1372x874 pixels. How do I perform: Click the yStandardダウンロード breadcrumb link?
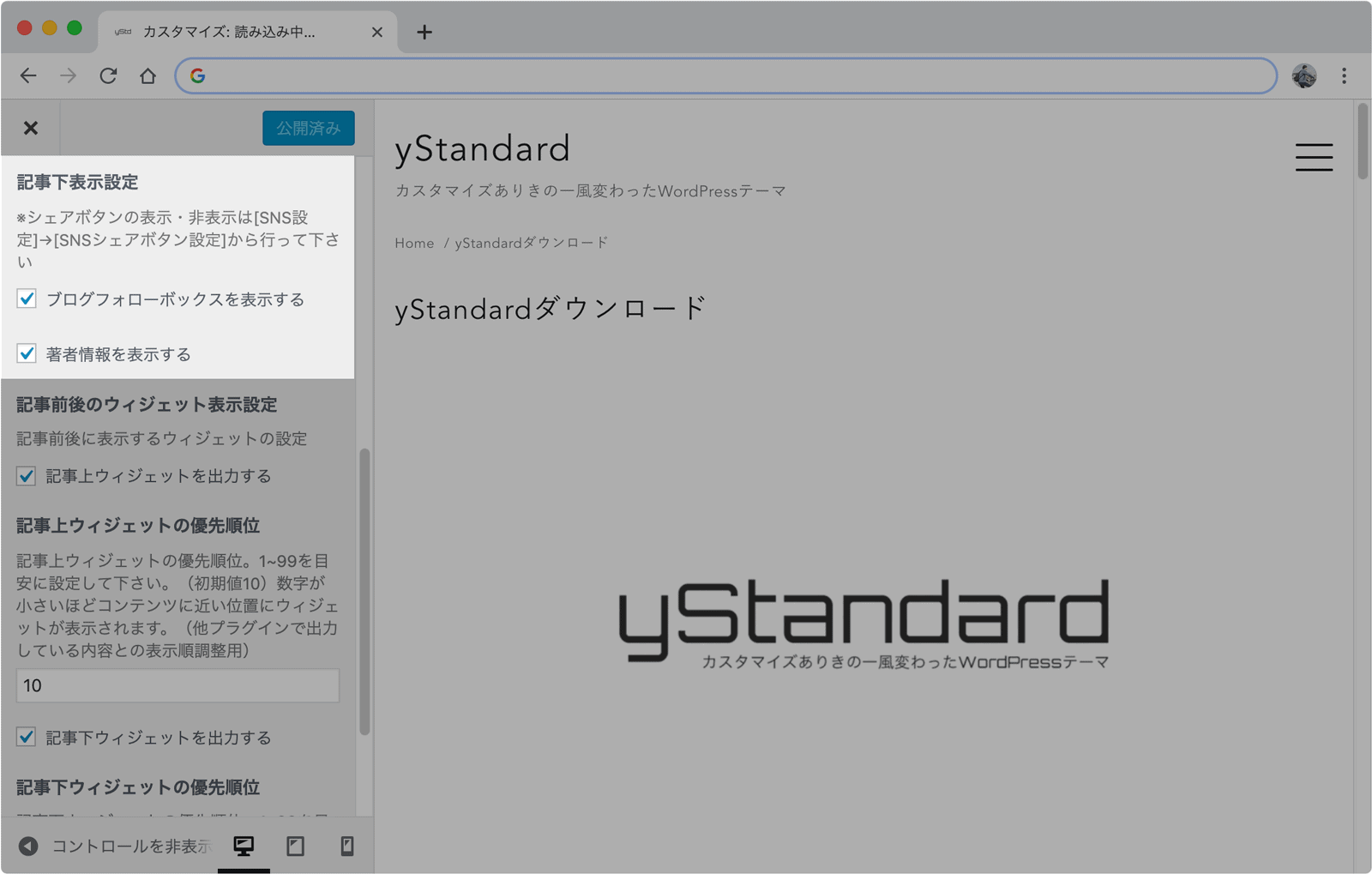click(532, 243)
